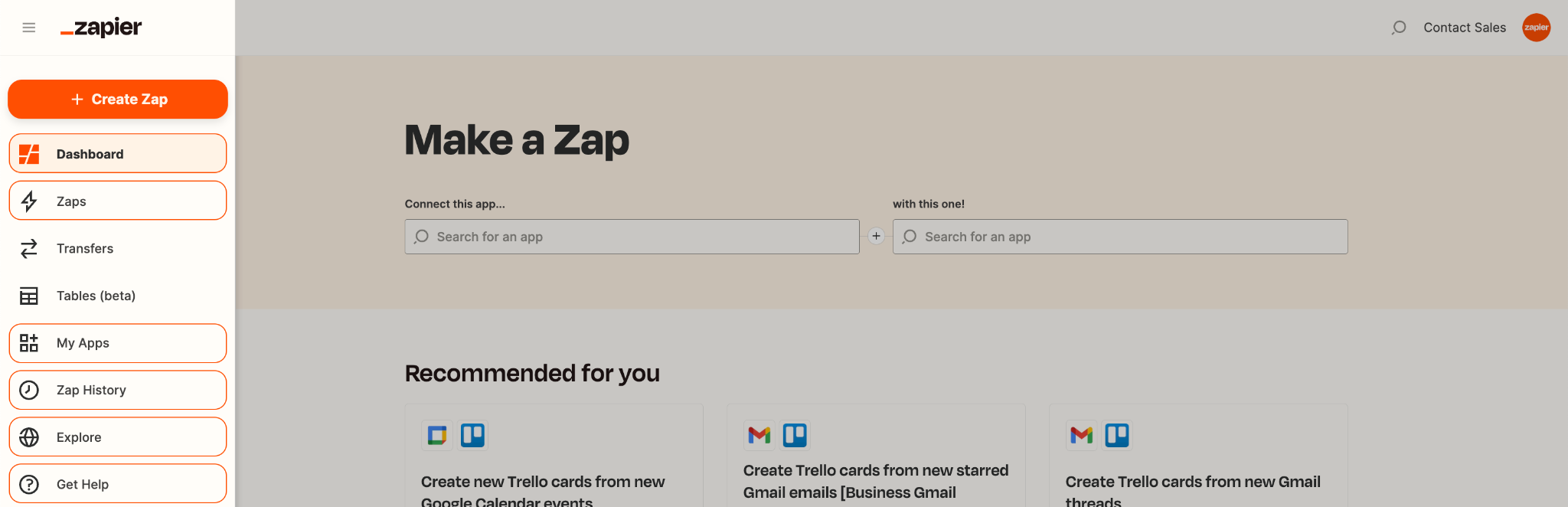1568x507 pixels.
Task: Open the 'Search for an app' trigger dropdown
Action: [x=631, y=237]
